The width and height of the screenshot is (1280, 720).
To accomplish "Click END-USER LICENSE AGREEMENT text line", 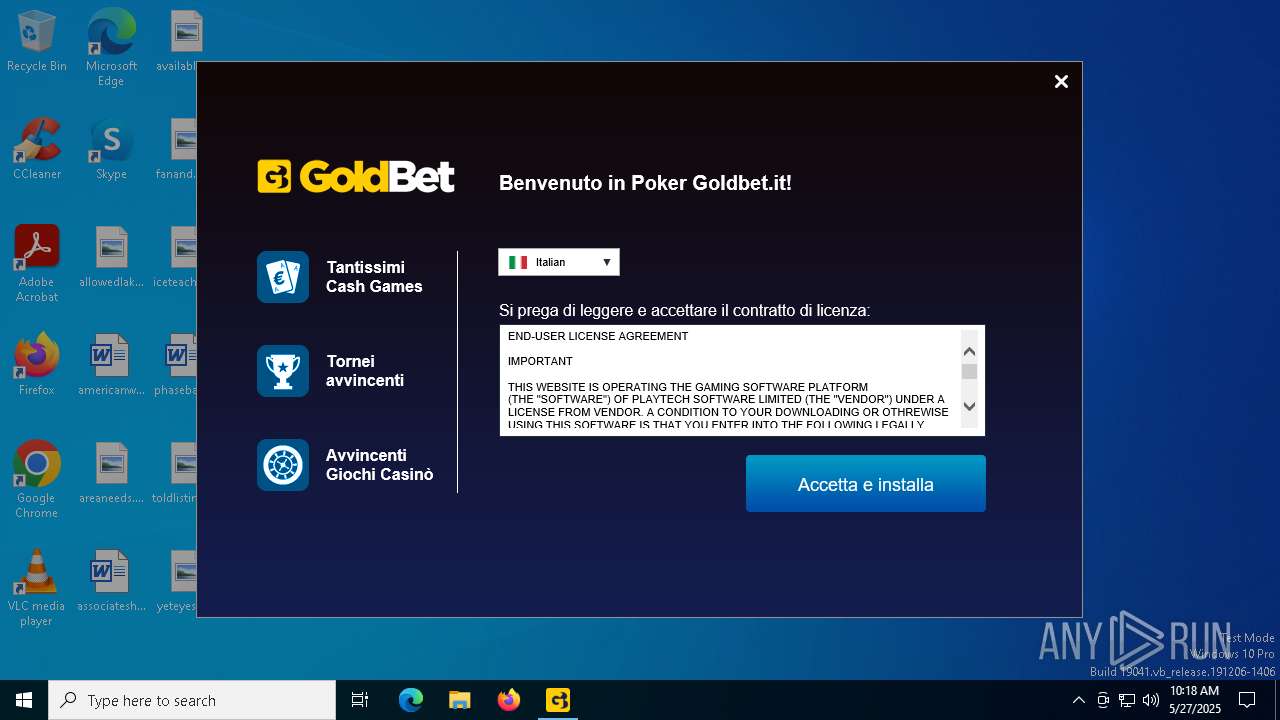I will point(598,336).
